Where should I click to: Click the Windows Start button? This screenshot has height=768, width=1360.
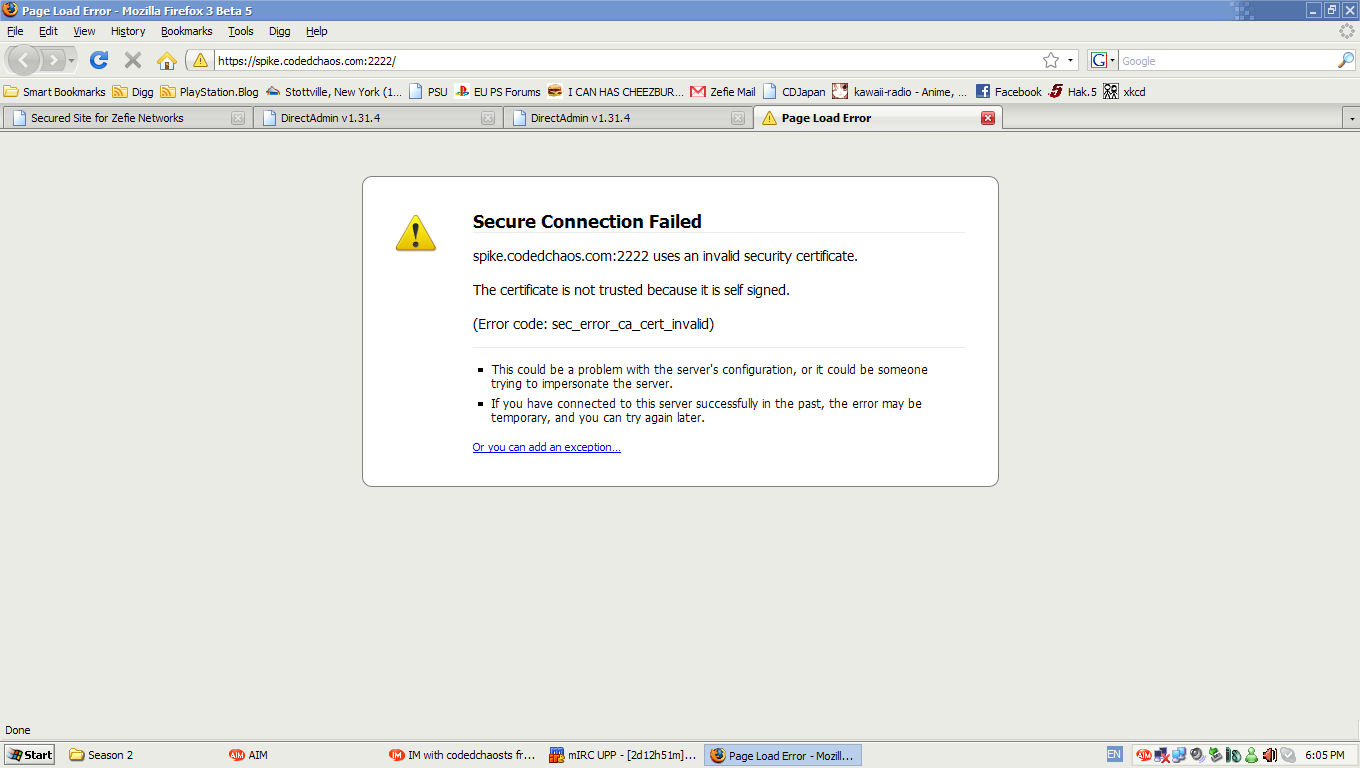(29, 755)
